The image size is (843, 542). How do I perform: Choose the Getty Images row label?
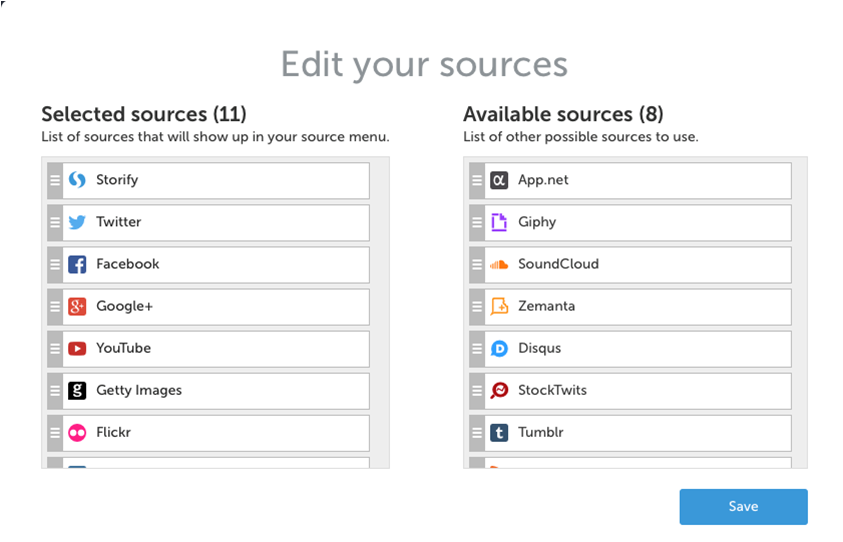(139, 391)
